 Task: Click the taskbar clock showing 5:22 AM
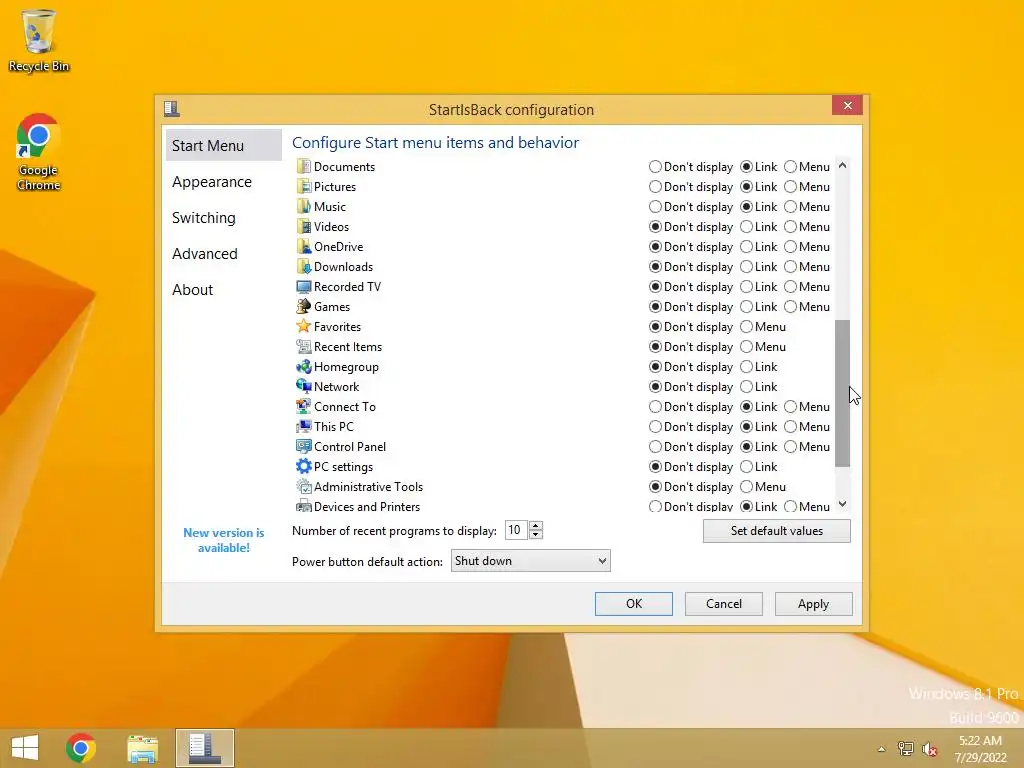tap(980, 749)
